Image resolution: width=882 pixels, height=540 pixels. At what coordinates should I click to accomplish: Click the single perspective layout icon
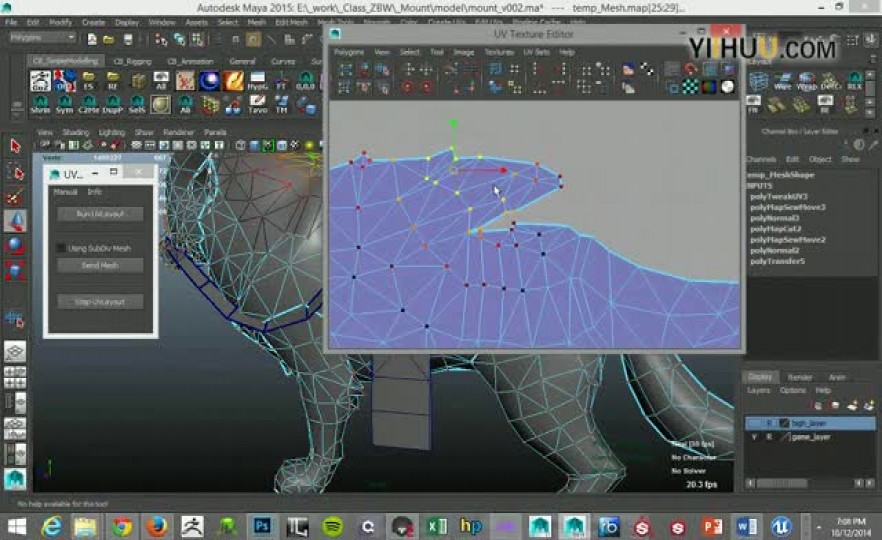pyautogui.click(x=15, y=353)
